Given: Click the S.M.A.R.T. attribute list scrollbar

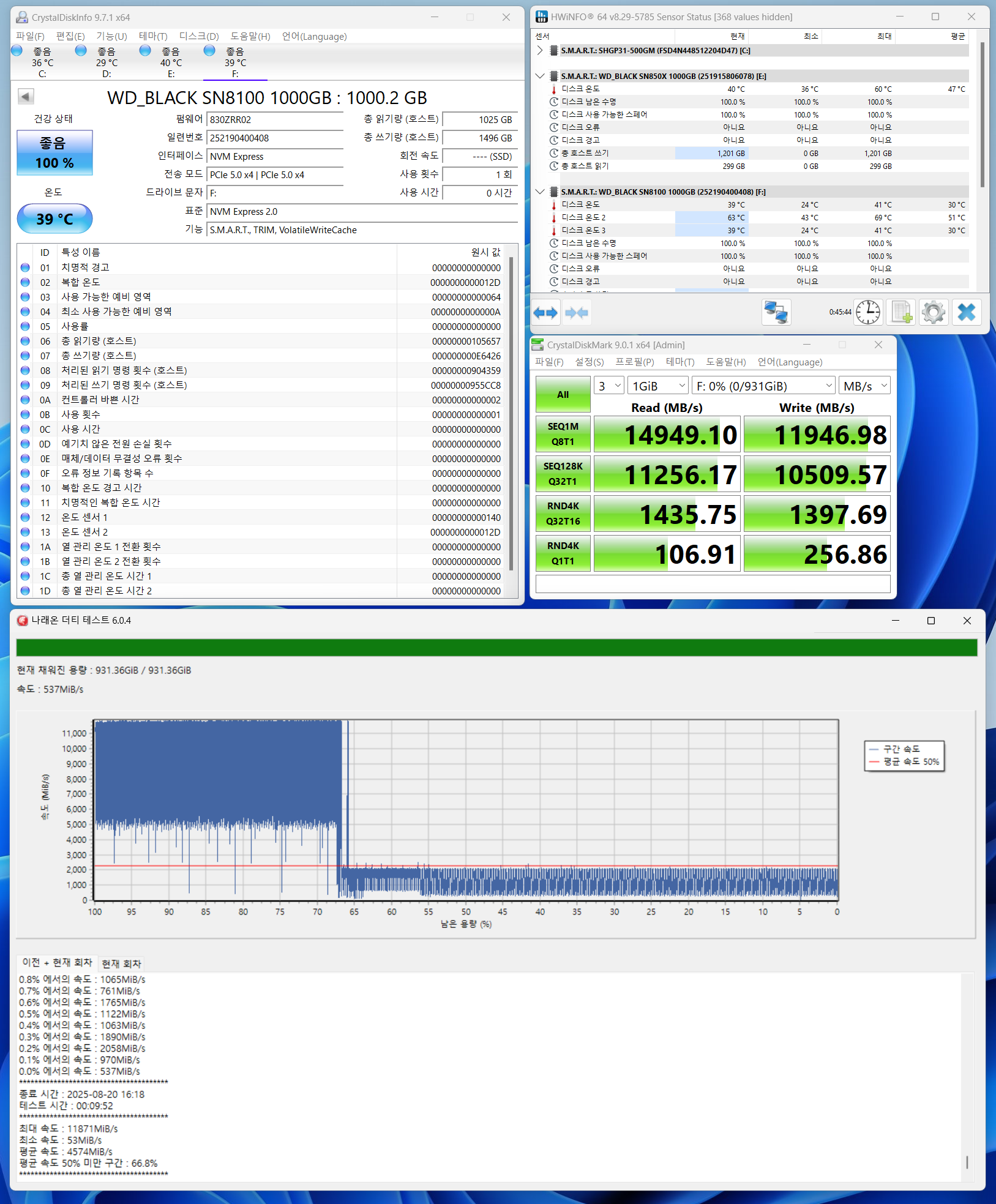Looking at the screenshot, I should [511, 416].
